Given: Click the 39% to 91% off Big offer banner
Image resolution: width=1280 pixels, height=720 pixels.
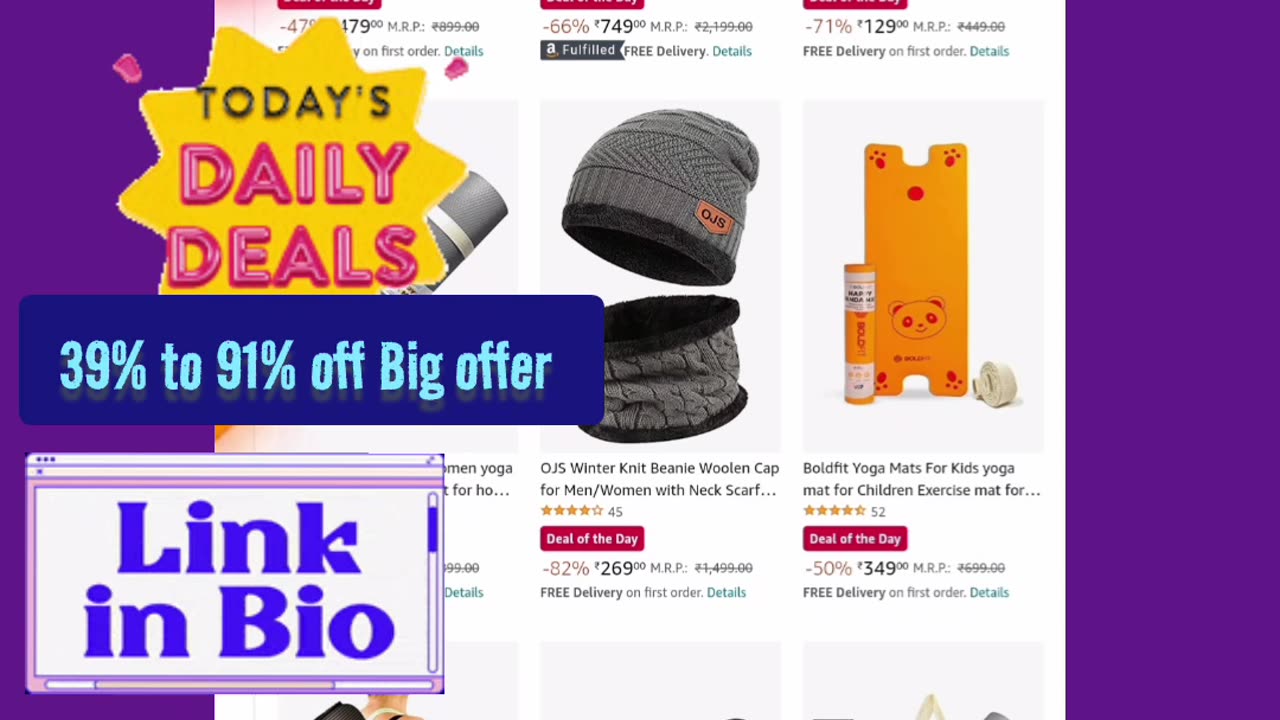Looking at the screenshot, I should pos(311,360).
